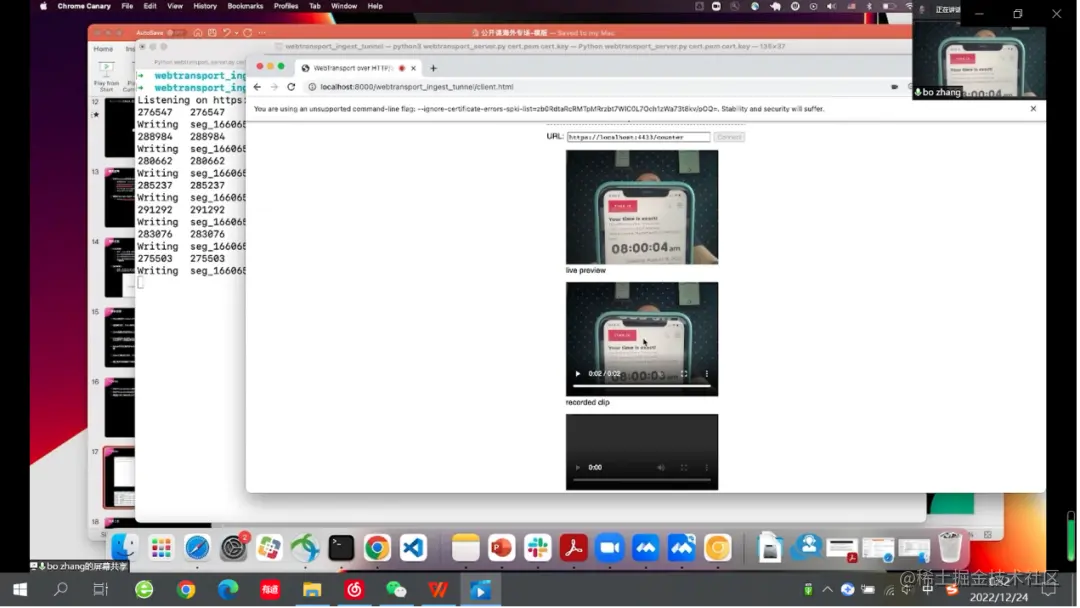1080x608 pixels.
Task: Click Play from Start in PowerPoint
Action: tap(106, 76)
